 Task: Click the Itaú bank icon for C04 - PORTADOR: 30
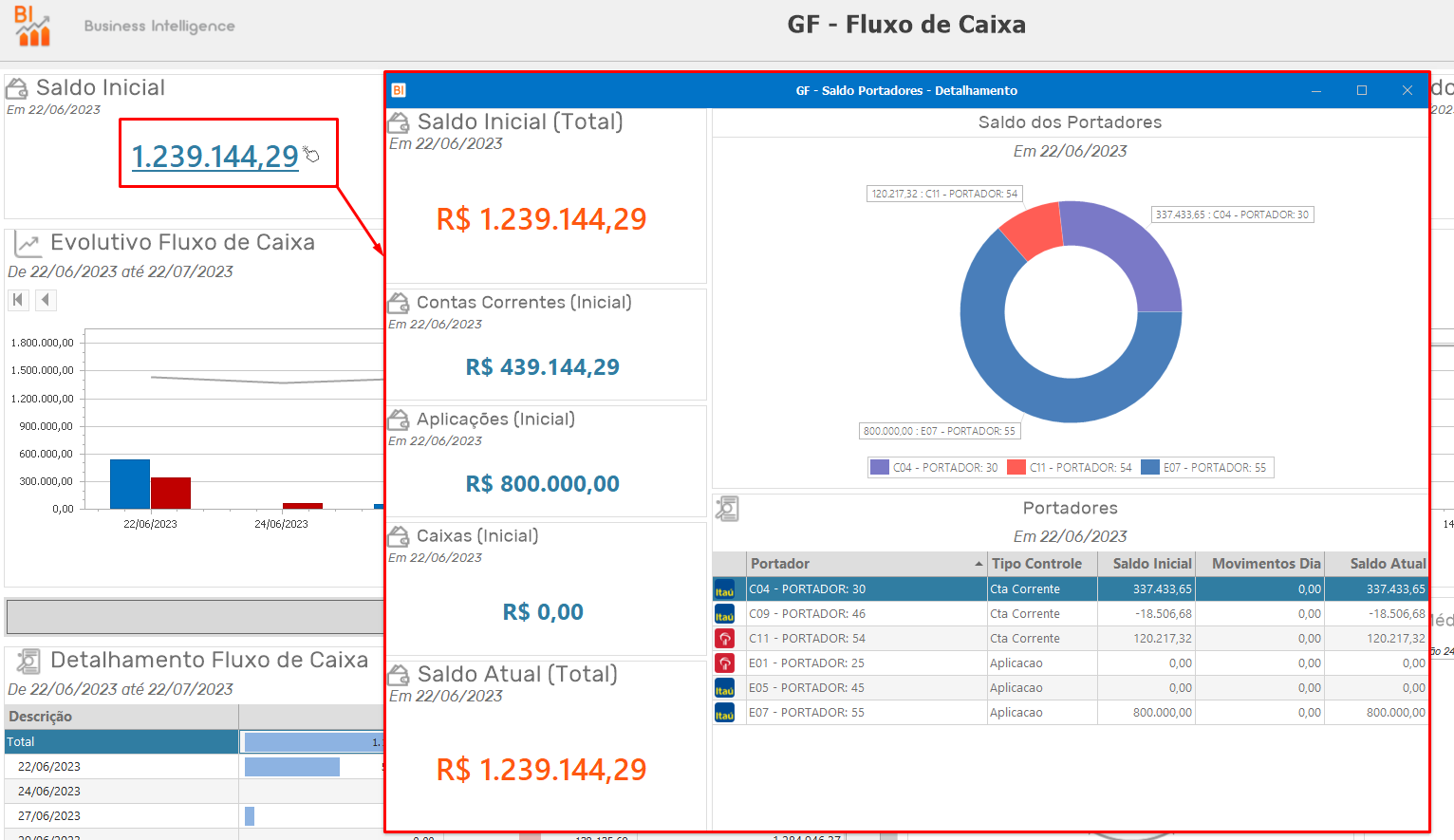[725, 589]
